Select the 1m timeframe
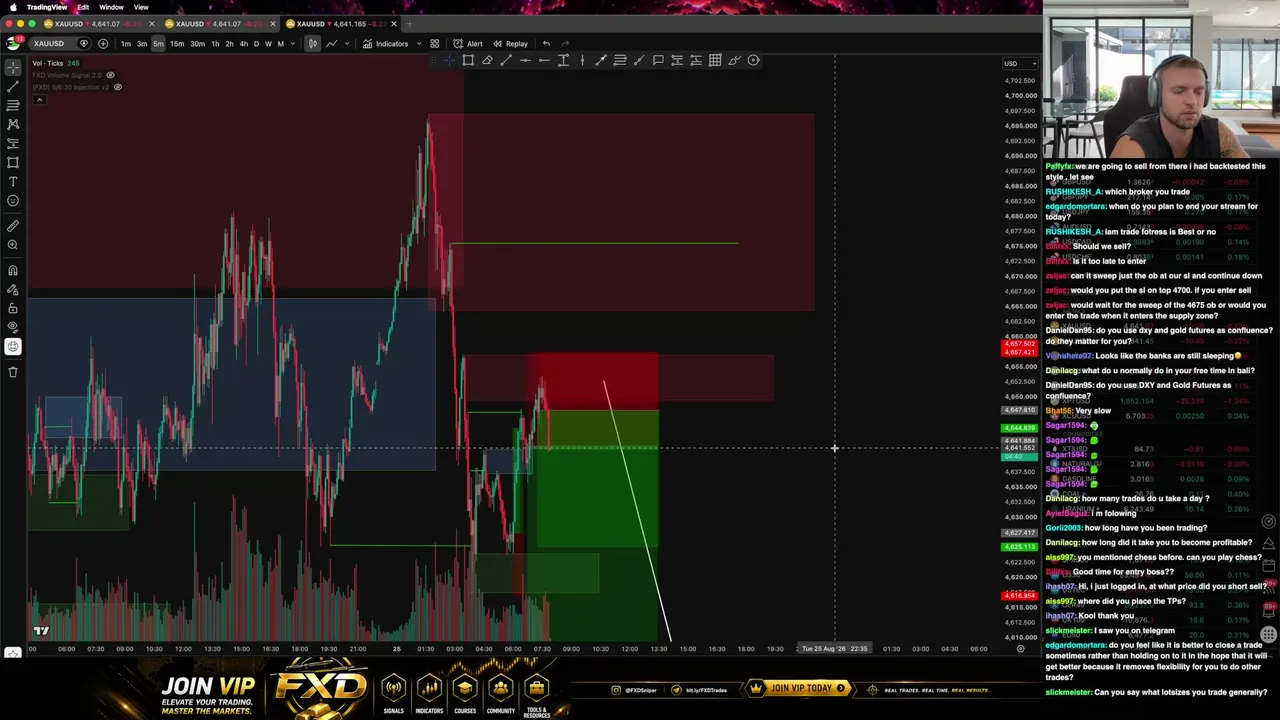This screenshot has width=1280, height=720. point(126,44)
